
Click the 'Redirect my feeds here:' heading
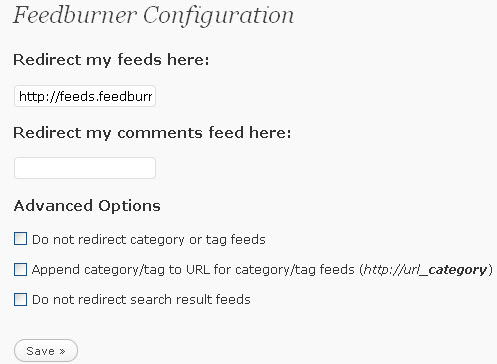coord(111,60)
